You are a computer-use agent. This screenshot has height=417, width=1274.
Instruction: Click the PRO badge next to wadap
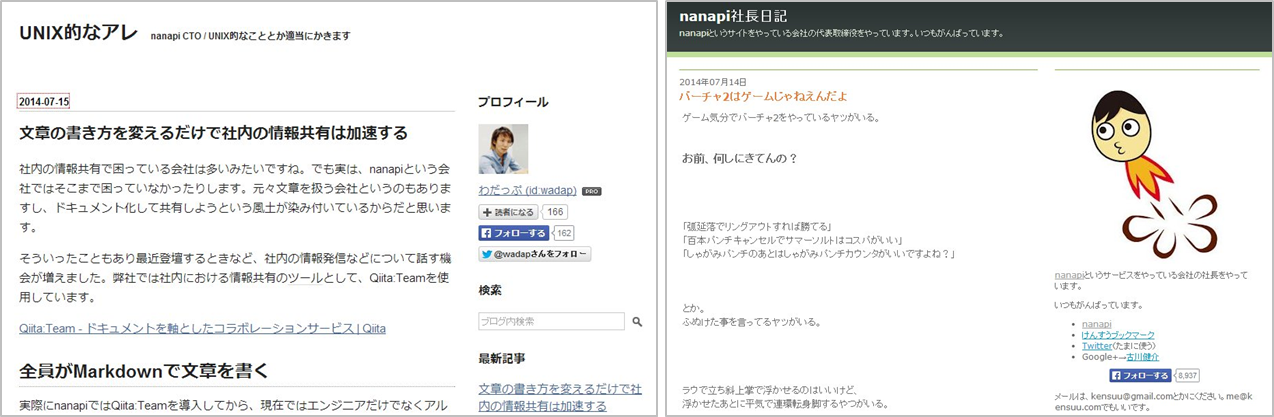[x=591, y=191]
